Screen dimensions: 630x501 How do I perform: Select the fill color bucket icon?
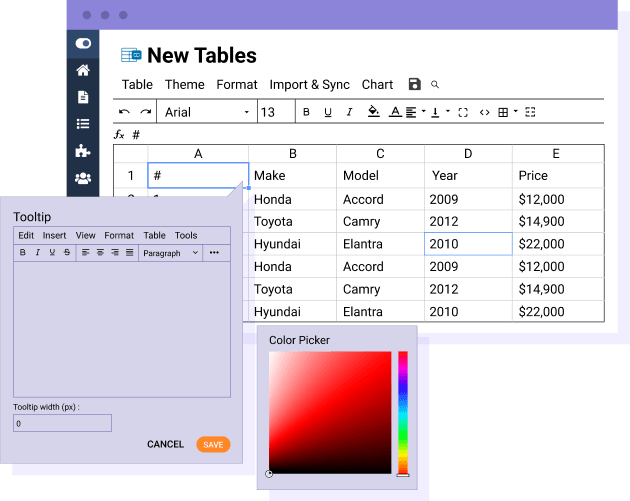(373, 112)
